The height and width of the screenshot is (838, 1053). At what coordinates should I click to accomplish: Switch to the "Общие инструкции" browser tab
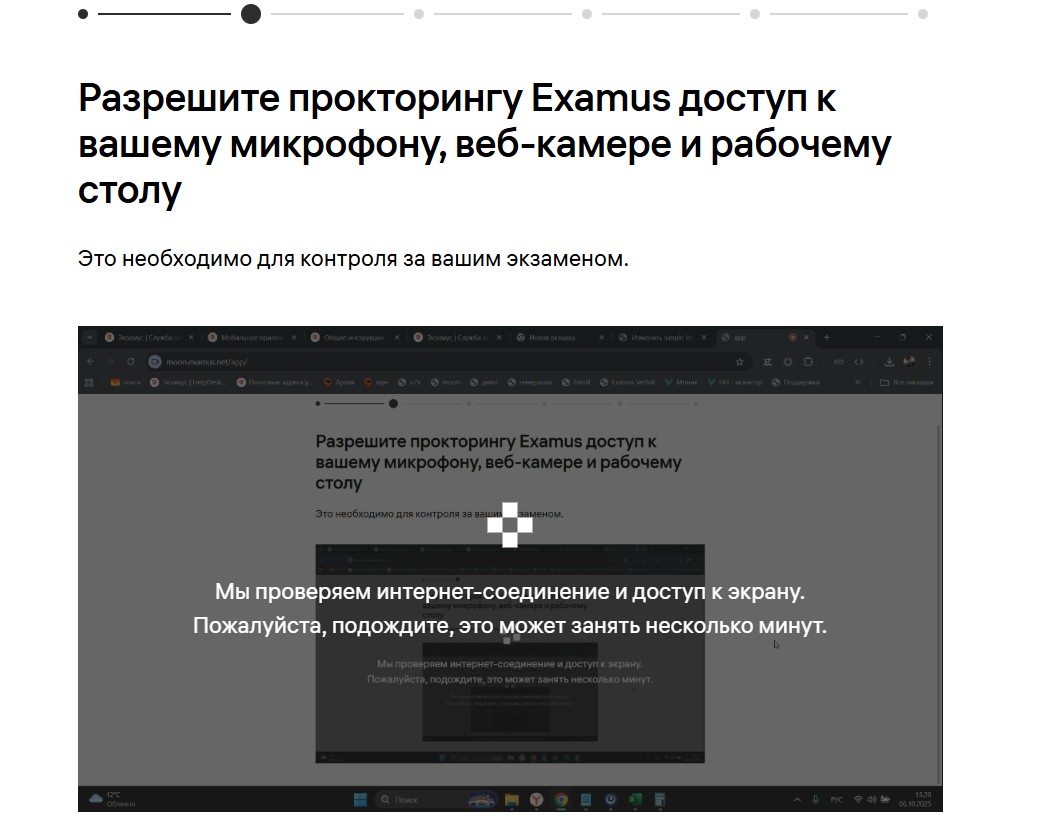[x=348, y=338]
